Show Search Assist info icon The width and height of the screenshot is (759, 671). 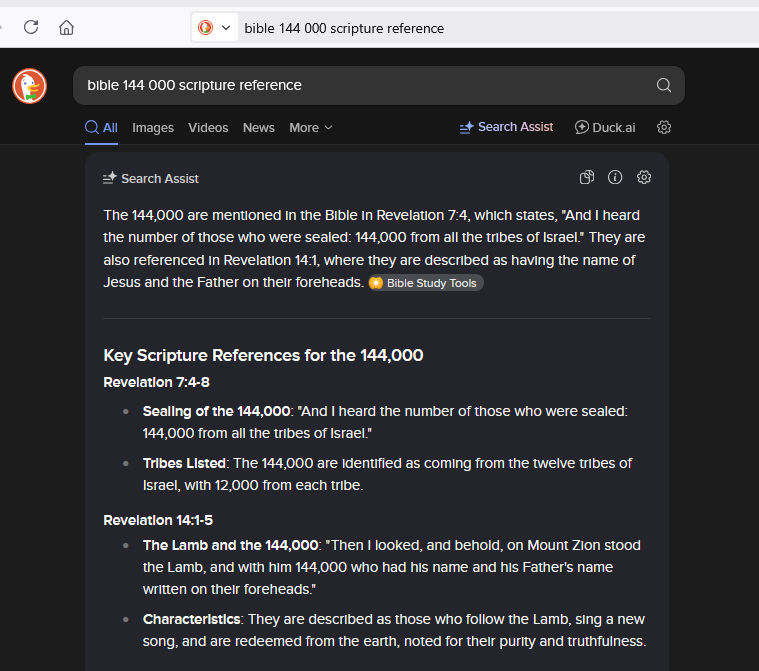point(615,178)
